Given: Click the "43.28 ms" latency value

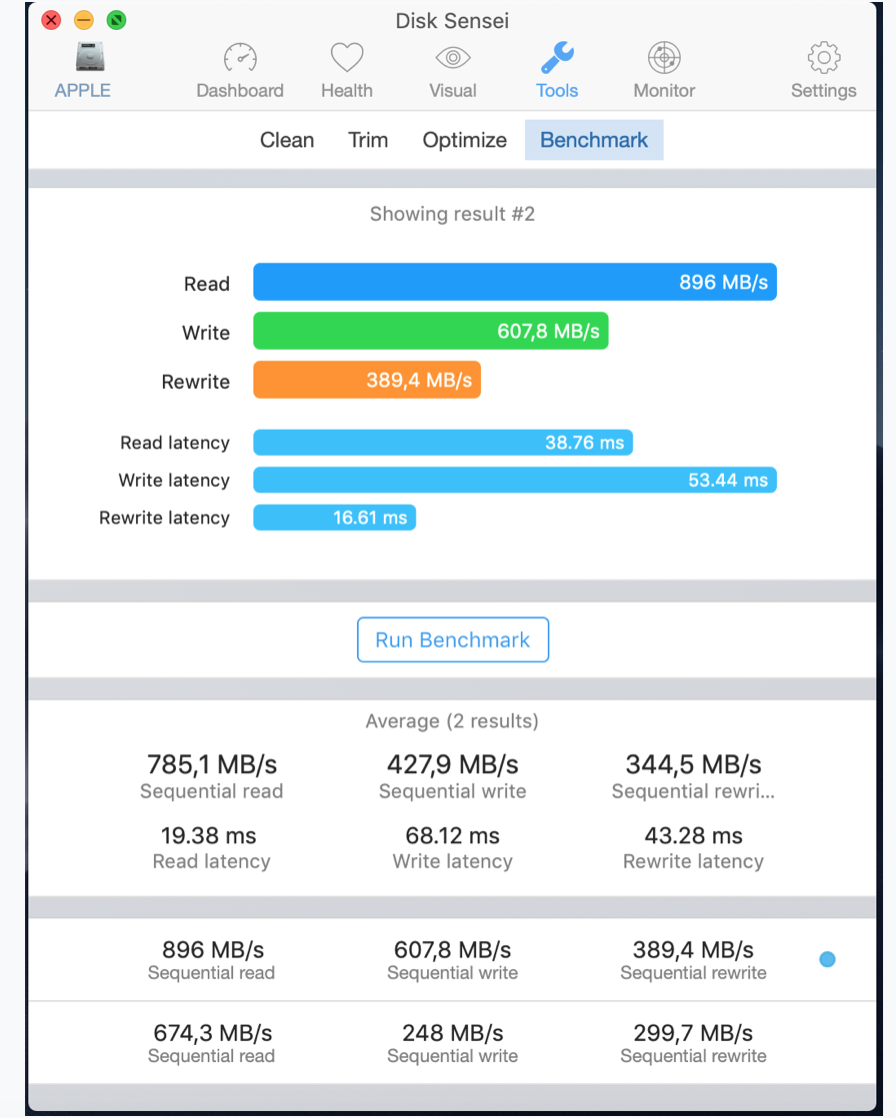Looking at the screenshot, I should (694, 835).
